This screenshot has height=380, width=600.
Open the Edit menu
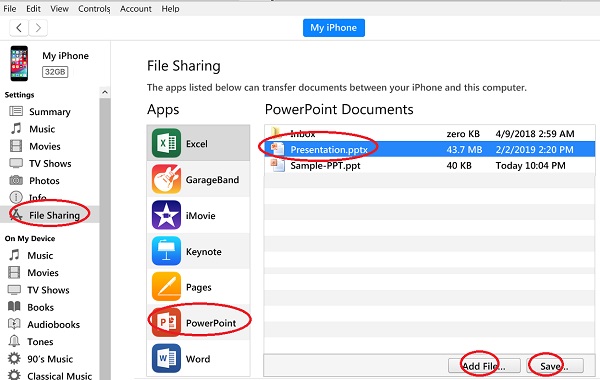[x=33, y=8]
